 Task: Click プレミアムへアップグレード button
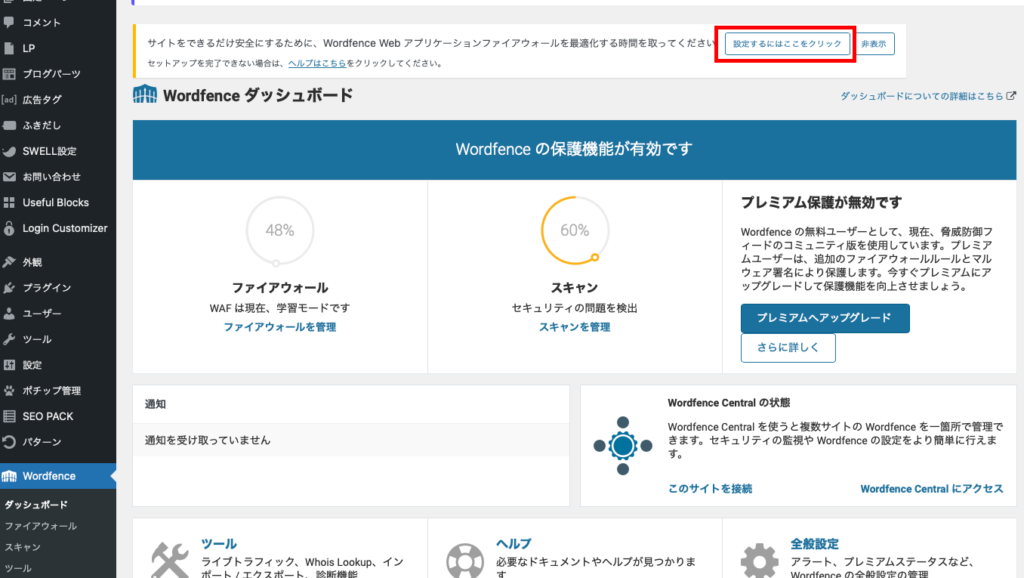(824, 318)
